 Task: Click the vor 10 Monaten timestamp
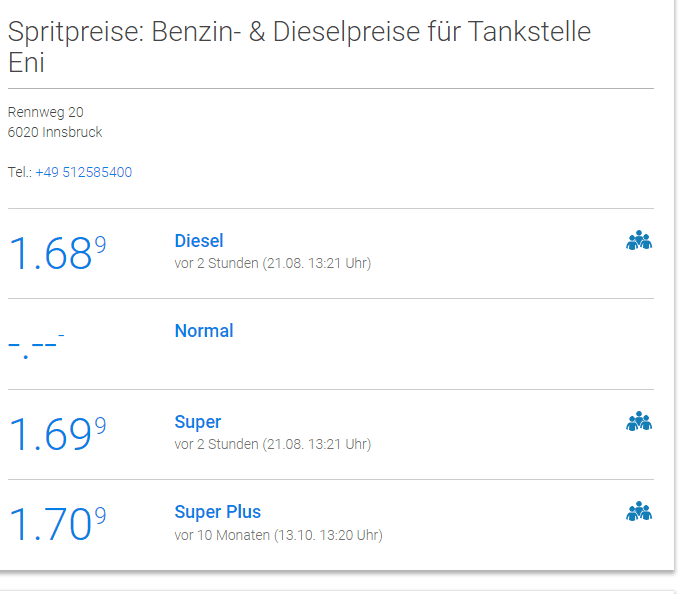coord(222,535)
